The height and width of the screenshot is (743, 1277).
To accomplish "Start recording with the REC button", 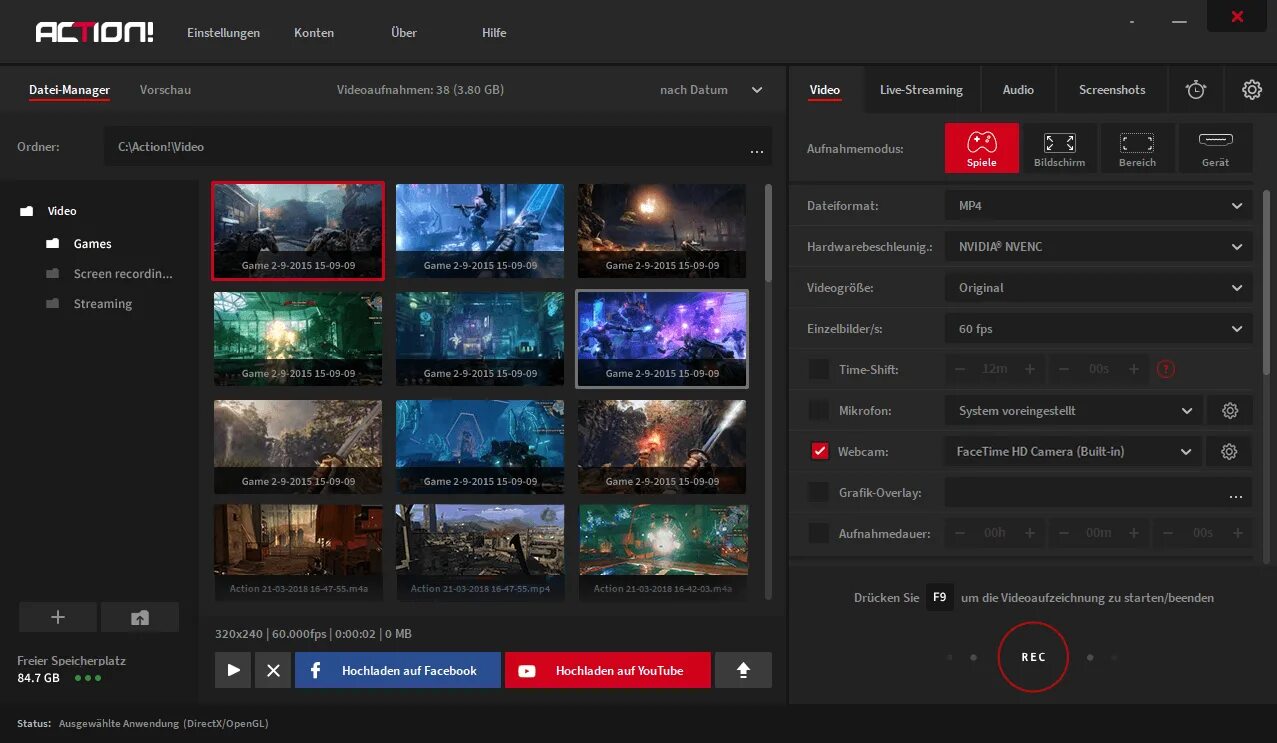I will pyautogui.click(x=1033, y=657).
